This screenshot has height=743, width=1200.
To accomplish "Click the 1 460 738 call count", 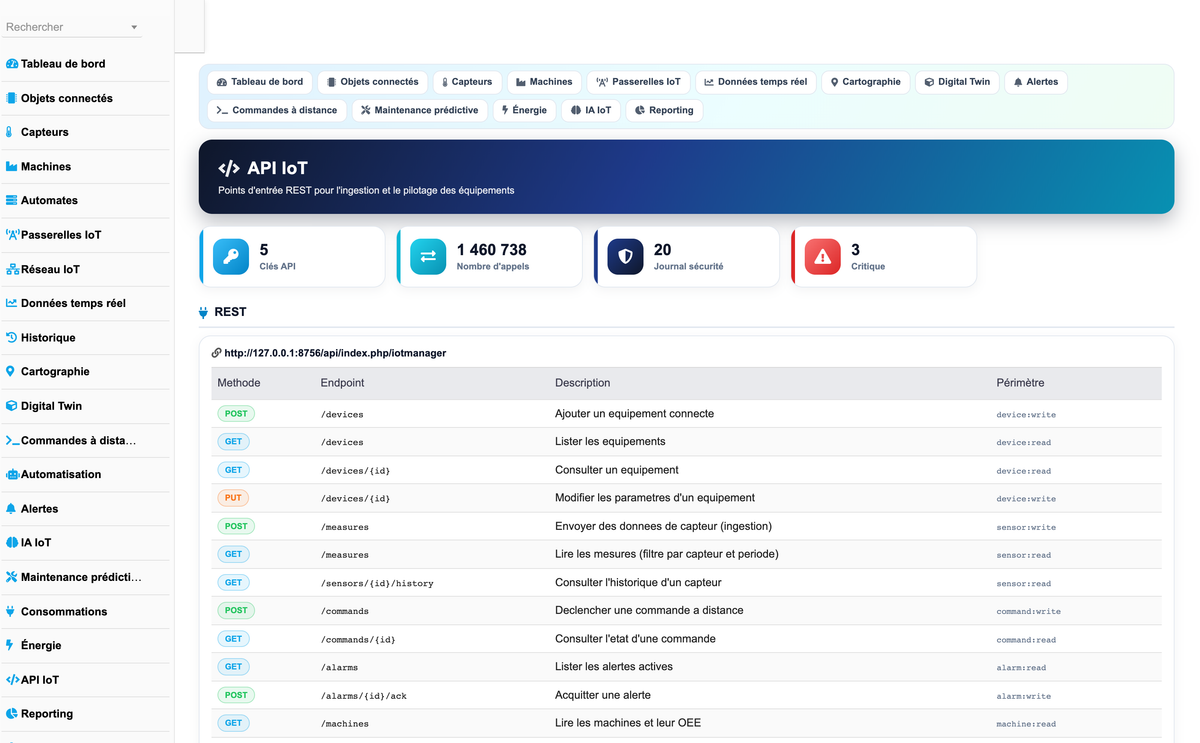I will pyautogui.click(x=492, y=250).
